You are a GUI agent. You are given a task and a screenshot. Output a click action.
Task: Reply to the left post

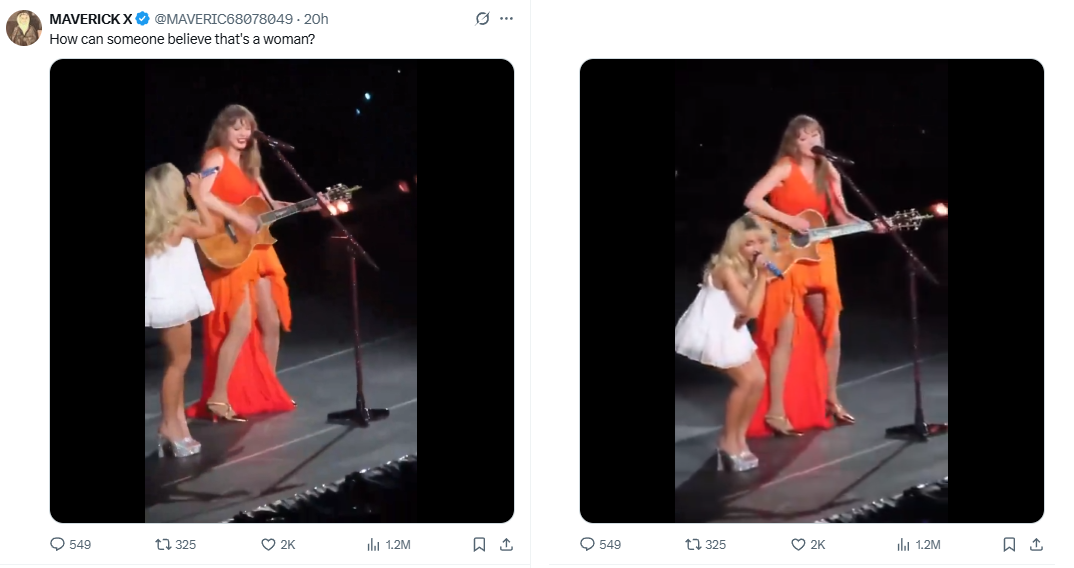58,544
